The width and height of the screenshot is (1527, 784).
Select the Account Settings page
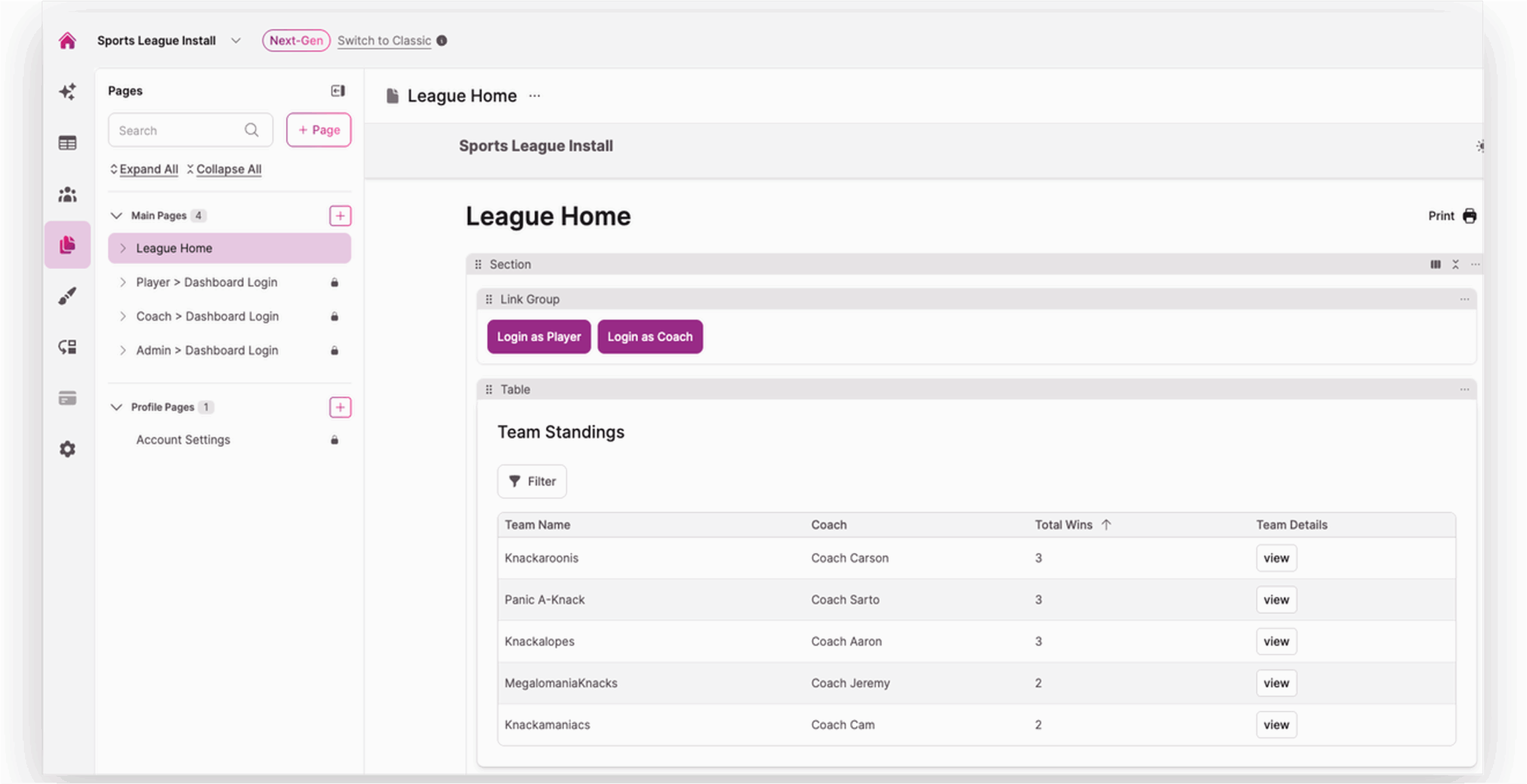(x=183, y=439)
